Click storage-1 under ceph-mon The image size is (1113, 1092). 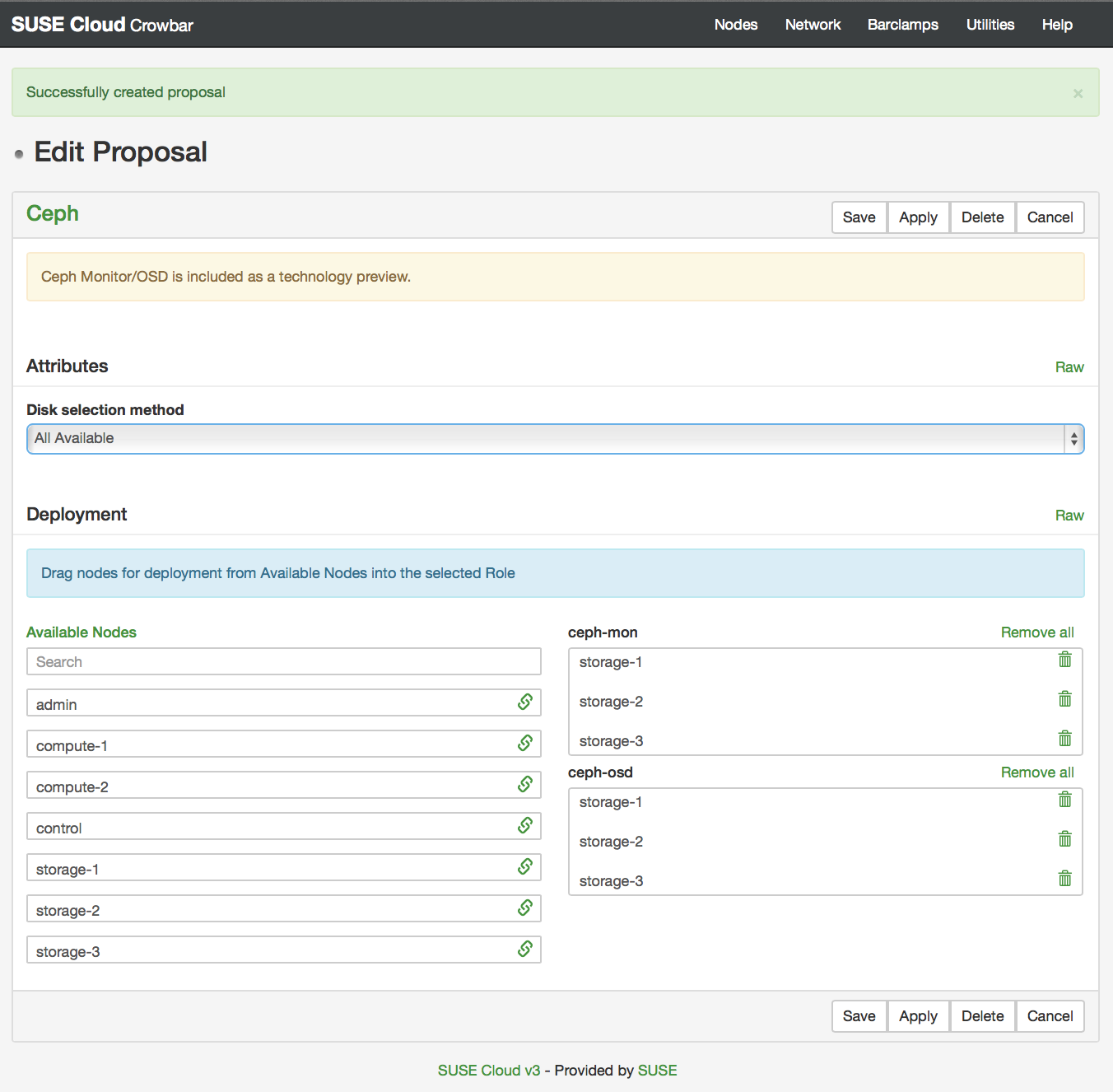point(611,662)
